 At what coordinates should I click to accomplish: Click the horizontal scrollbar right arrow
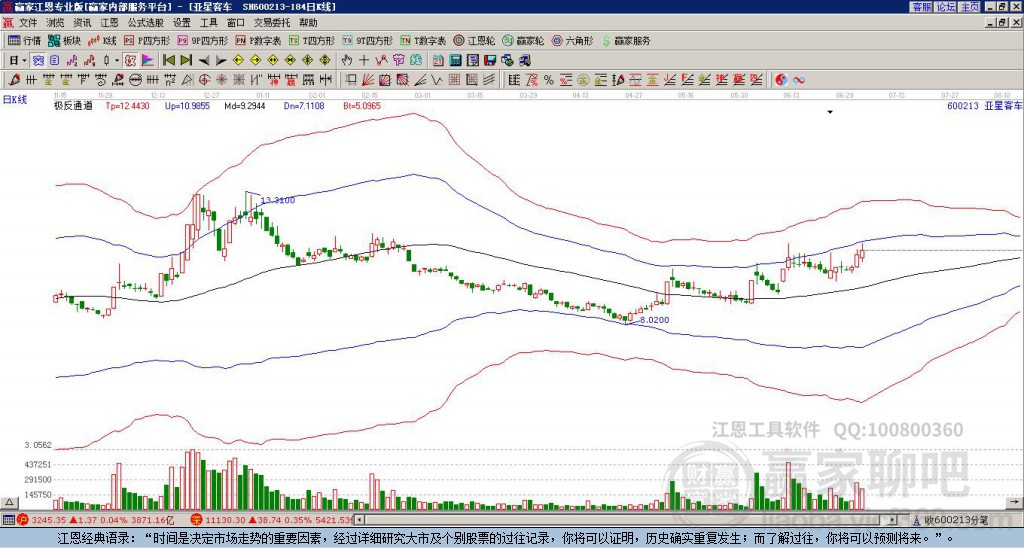tap(893, 520)
